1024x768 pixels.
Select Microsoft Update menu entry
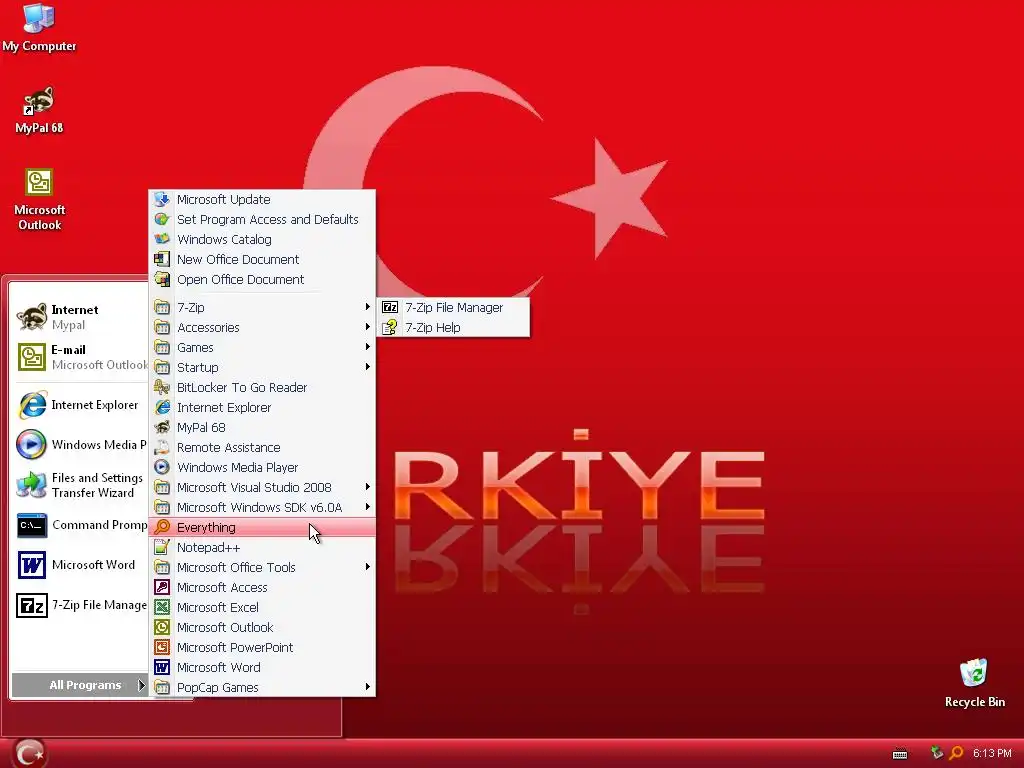[x=263, y=199]
